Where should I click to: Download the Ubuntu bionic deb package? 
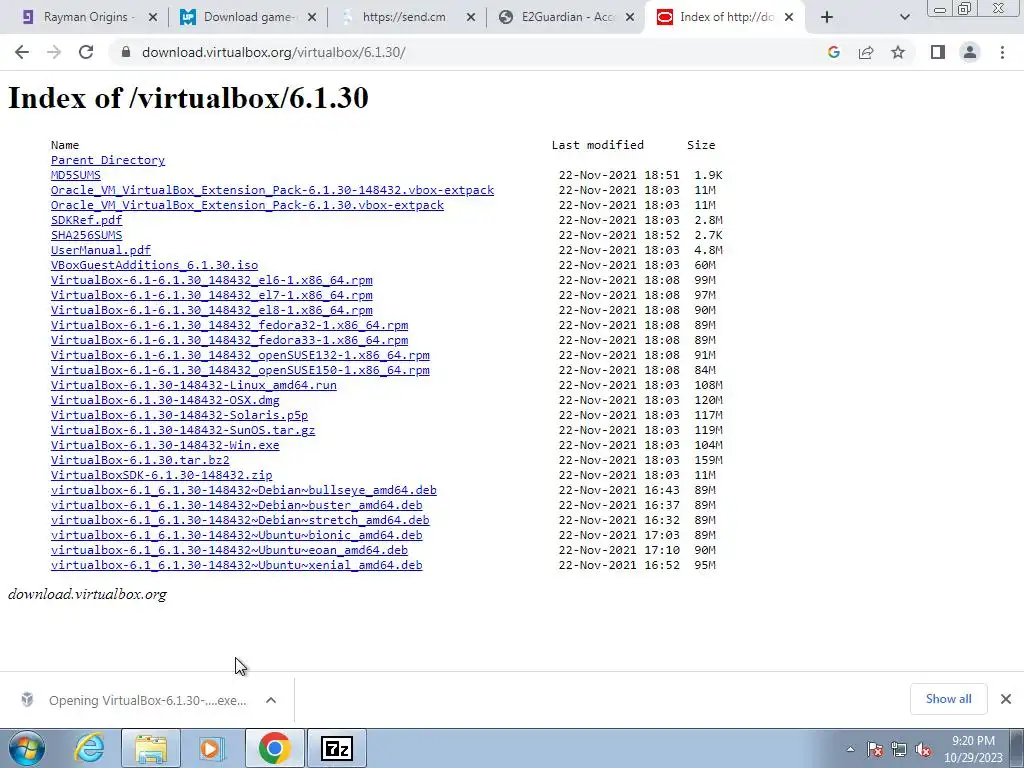click(x=236, y=536)
